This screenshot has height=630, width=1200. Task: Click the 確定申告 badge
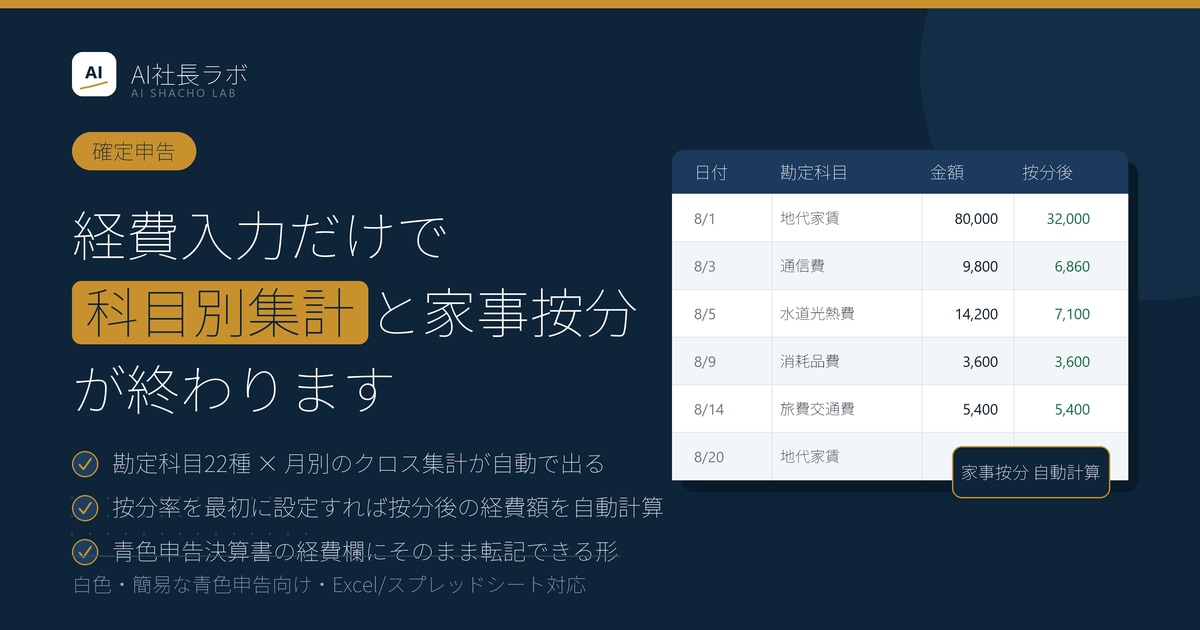tap(134, 152)
